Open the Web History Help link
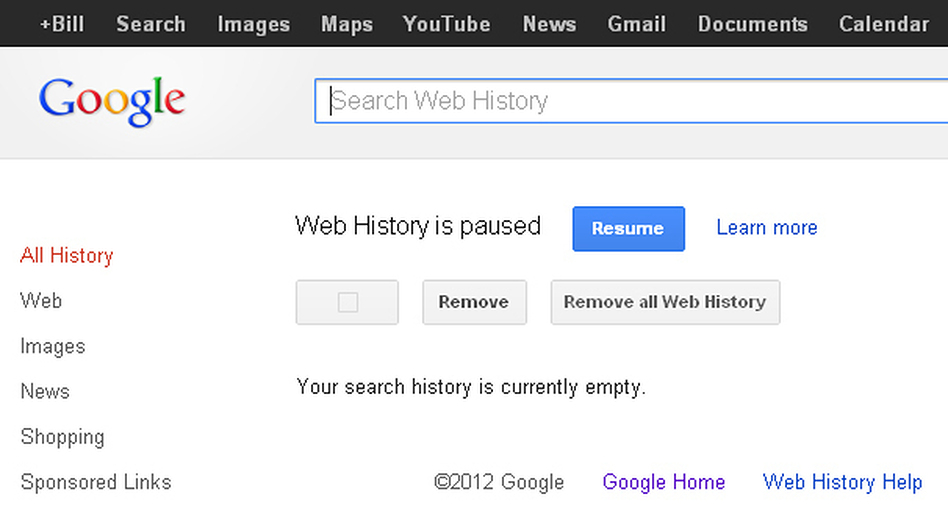The image size is (948, 511). [x=842, y=482]
